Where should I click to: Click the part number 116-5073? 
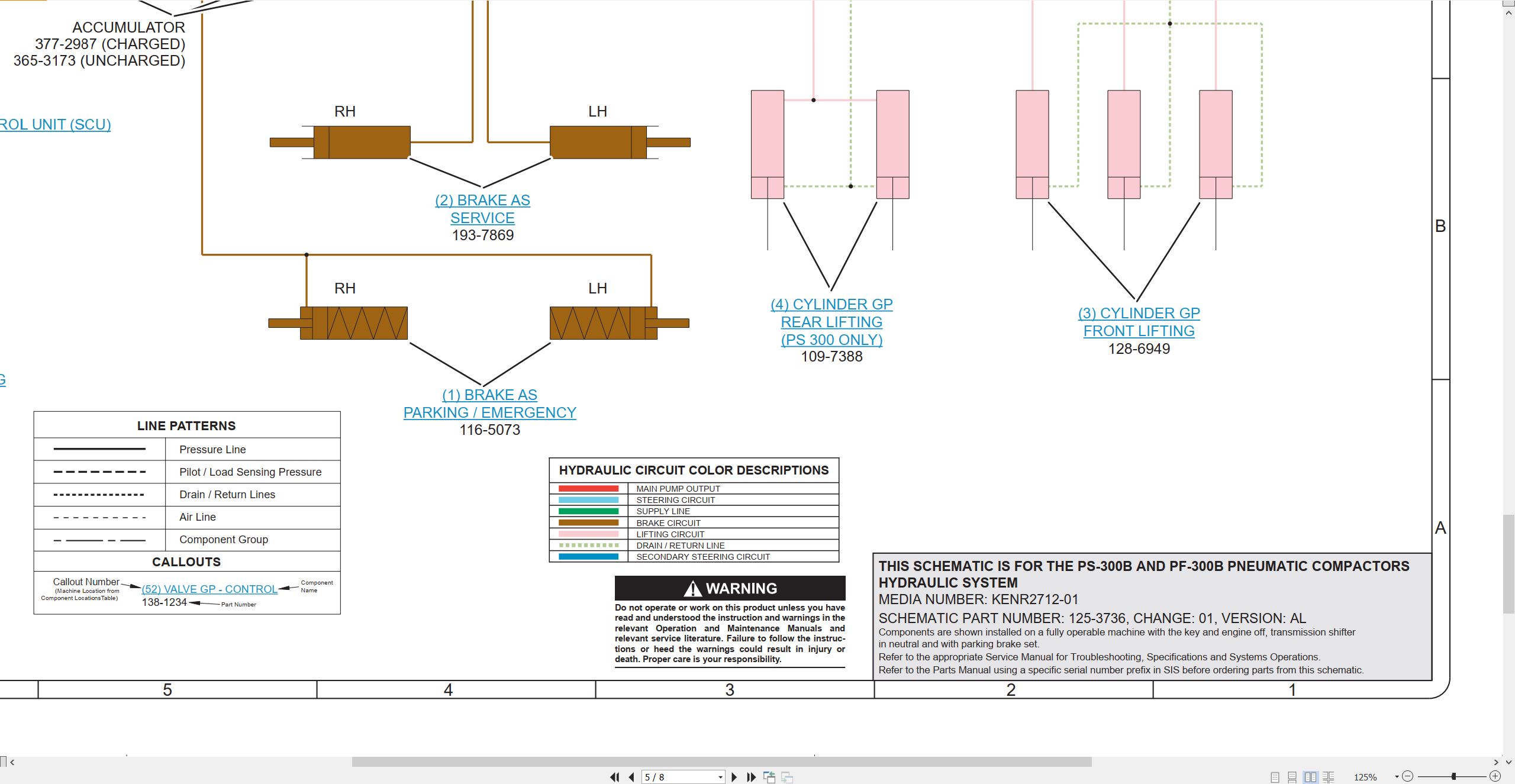490,430
